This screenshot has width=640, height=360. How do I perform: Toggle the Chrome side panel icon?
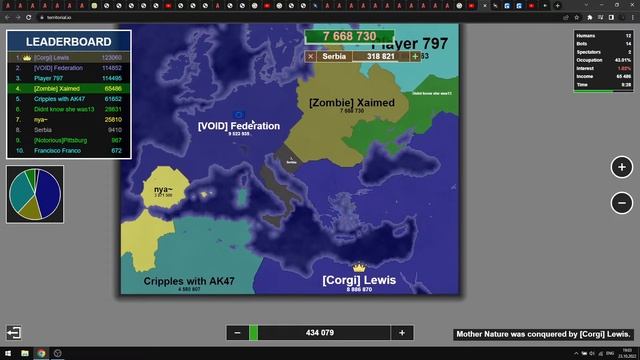coord(611,18)
